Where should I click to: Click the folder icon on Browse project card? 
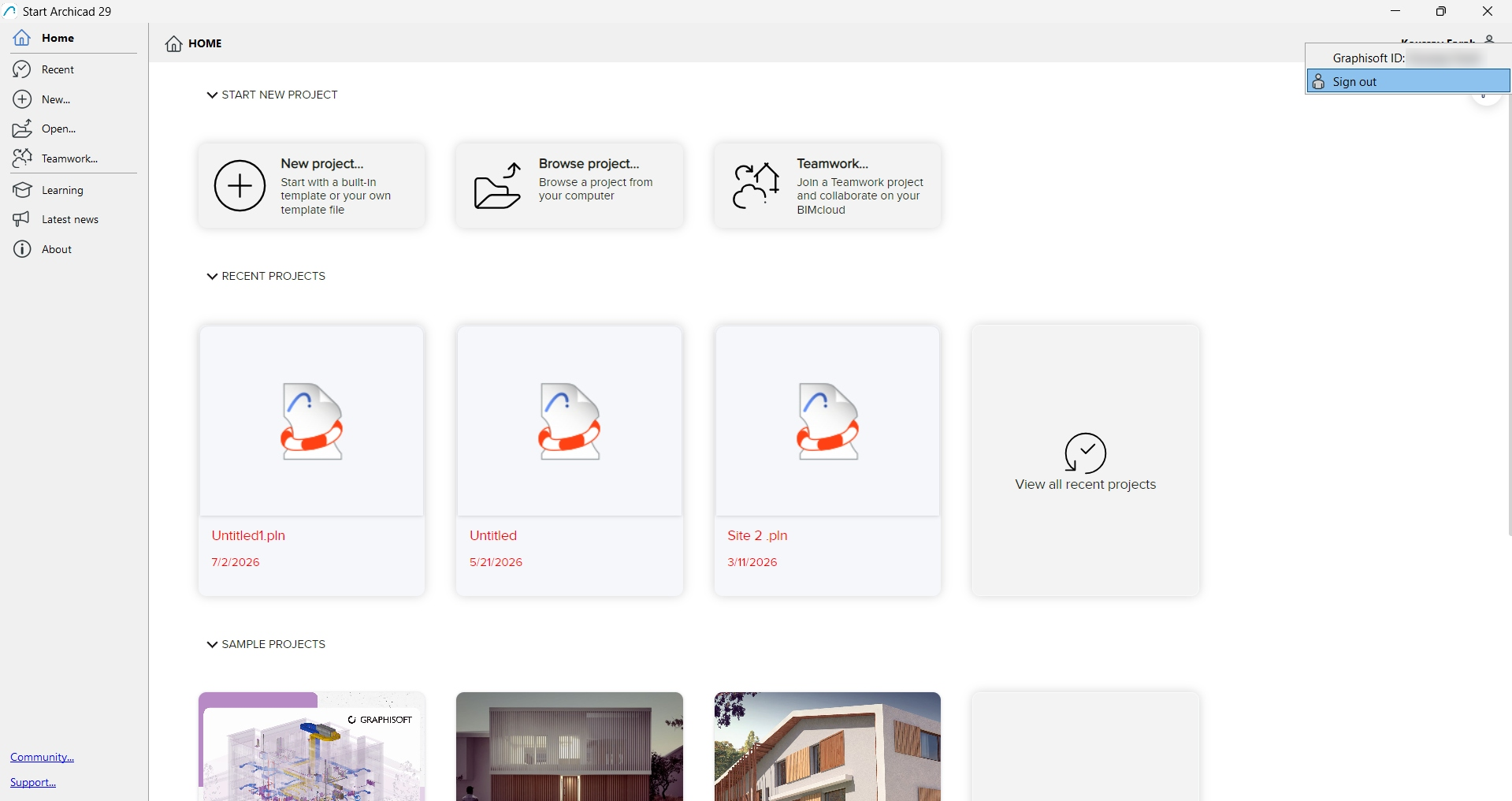pyautogui.click(x=498, y=186)
